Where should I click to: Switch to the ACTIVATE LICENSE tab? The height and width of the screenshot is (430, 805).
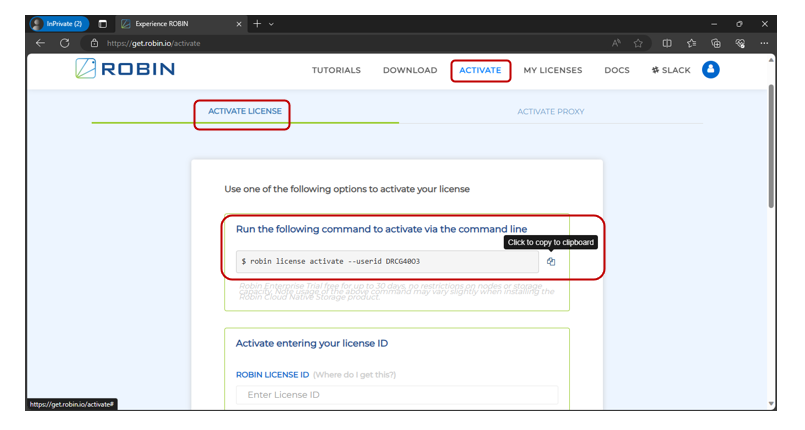[245, 111]
